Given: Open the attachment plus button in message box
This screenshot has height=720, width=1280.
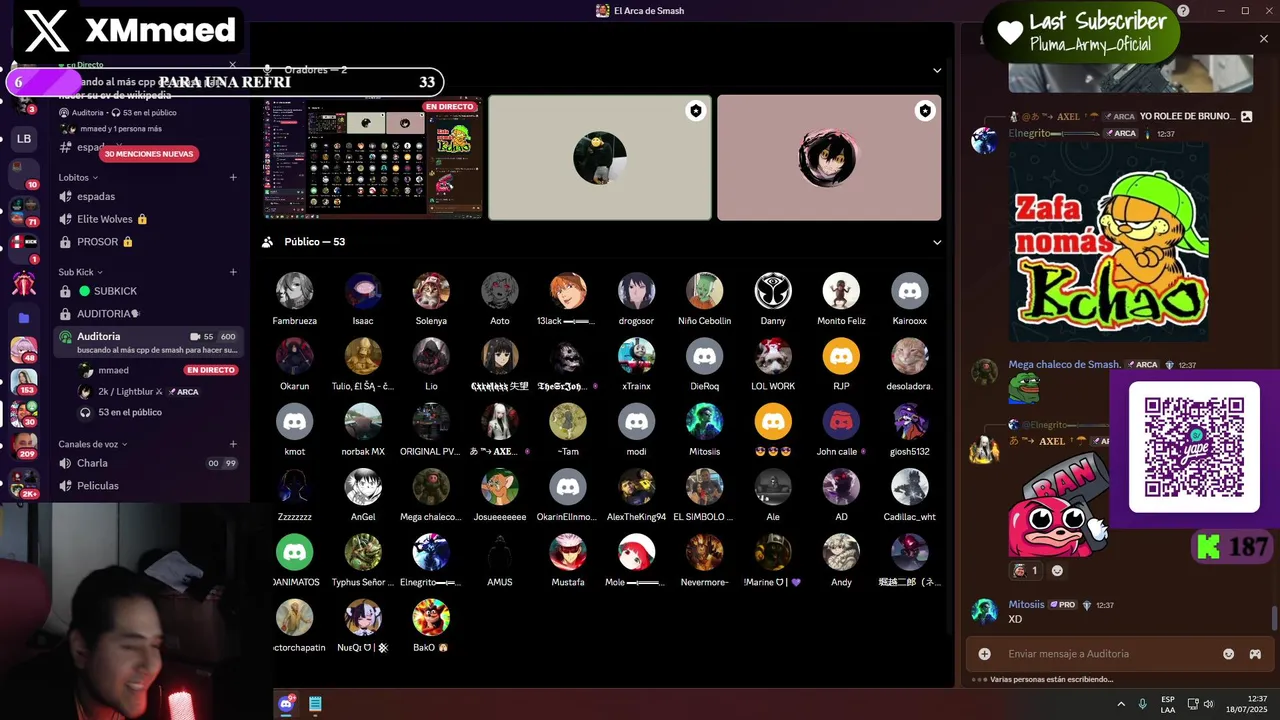Looking at the screenshot, I should (985, 654).
